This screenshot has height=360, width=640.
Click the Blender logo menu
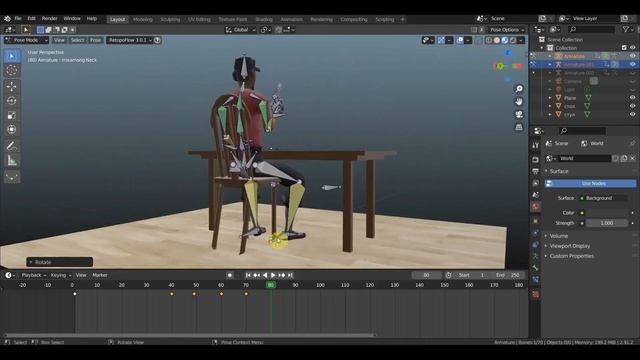(x=7, y=19)
